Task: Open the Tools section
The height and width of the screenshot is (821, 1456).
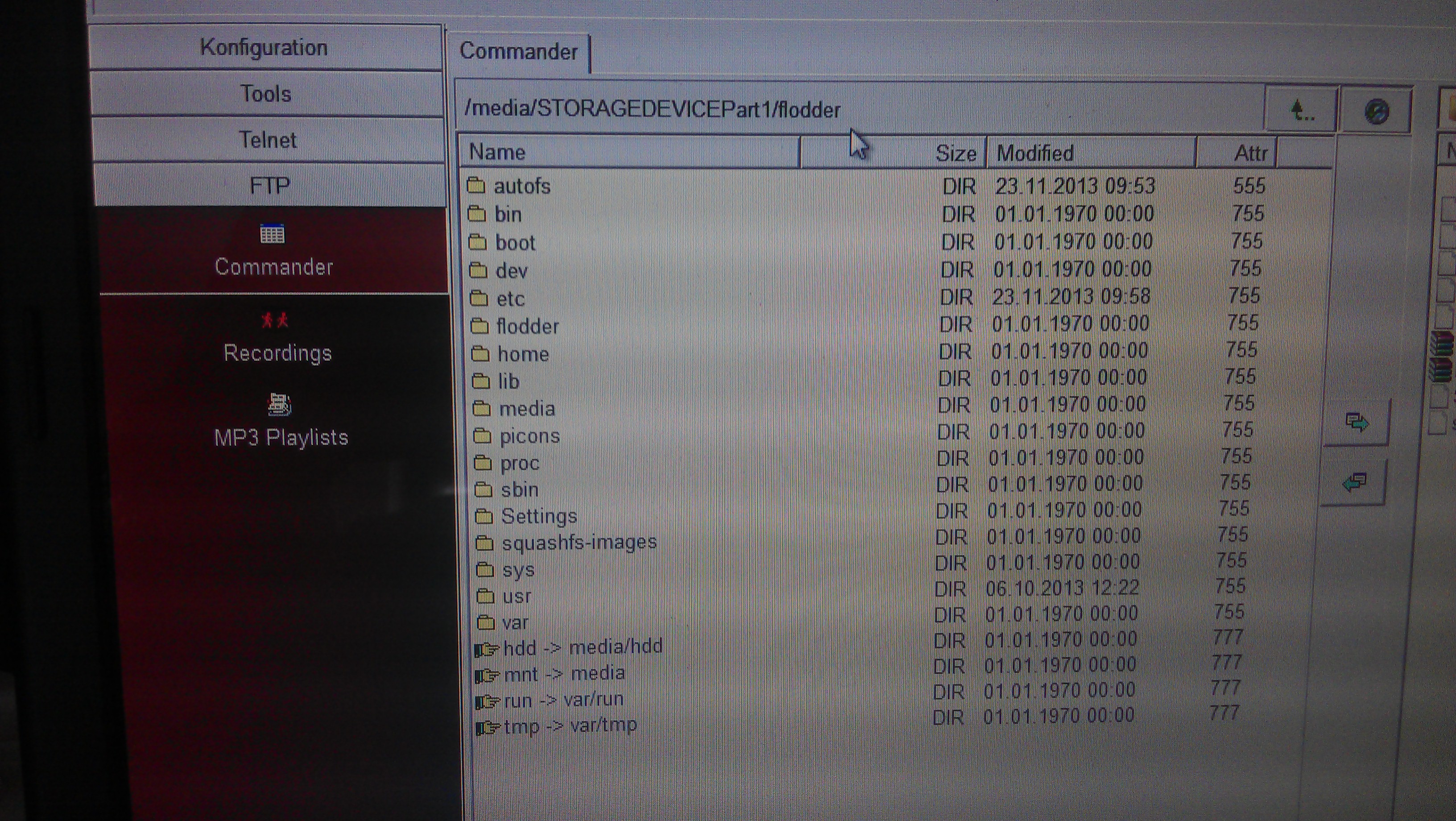Action: pos(266,94)
